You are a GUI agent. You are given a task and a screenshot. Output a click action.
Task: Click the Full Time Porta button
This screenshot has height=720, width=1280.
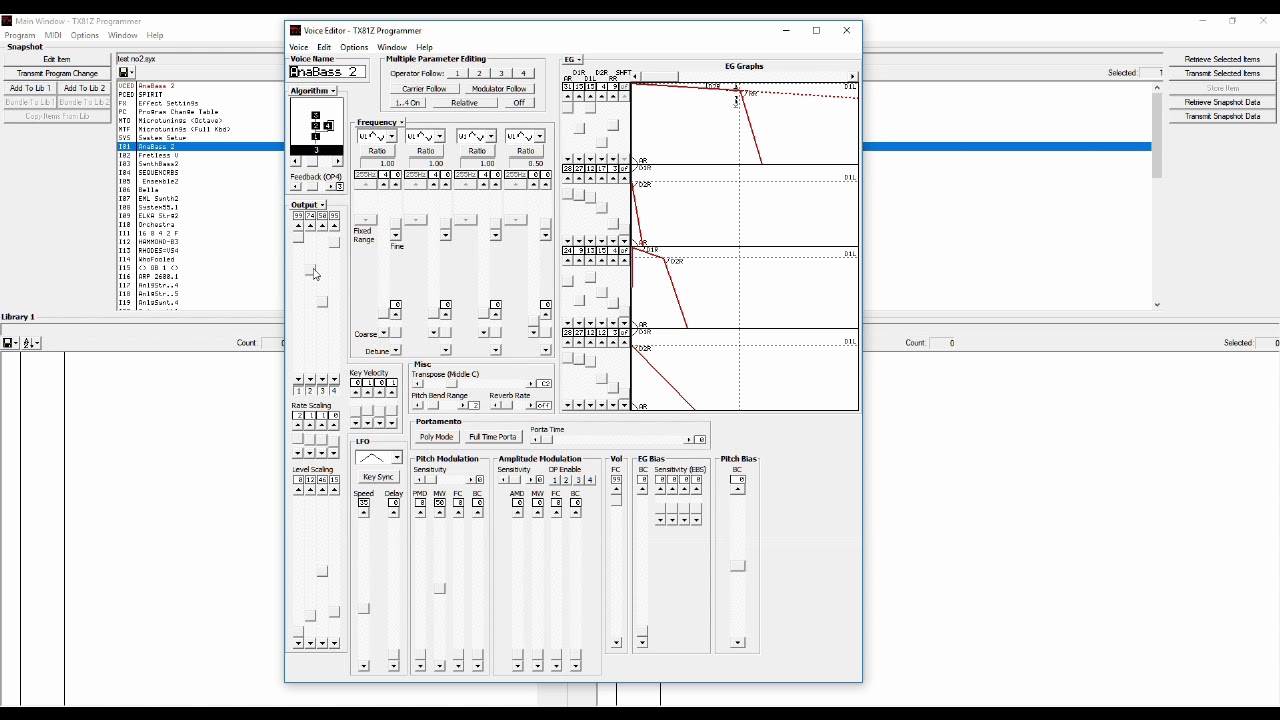pos(493,437)
